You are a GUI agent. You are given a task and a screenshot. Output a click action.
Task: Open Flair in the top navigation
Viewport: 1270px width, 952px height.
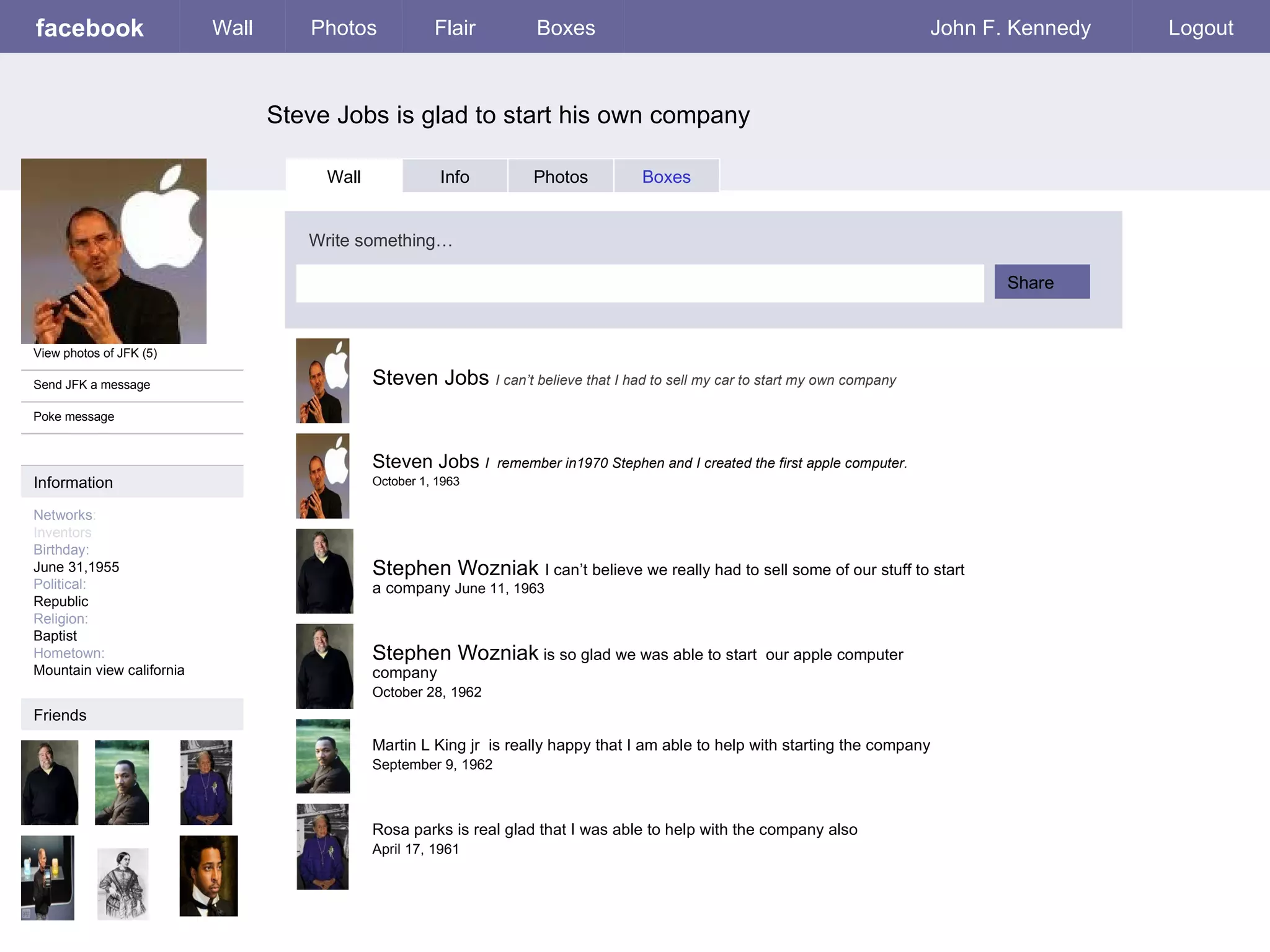coord(455,28)
